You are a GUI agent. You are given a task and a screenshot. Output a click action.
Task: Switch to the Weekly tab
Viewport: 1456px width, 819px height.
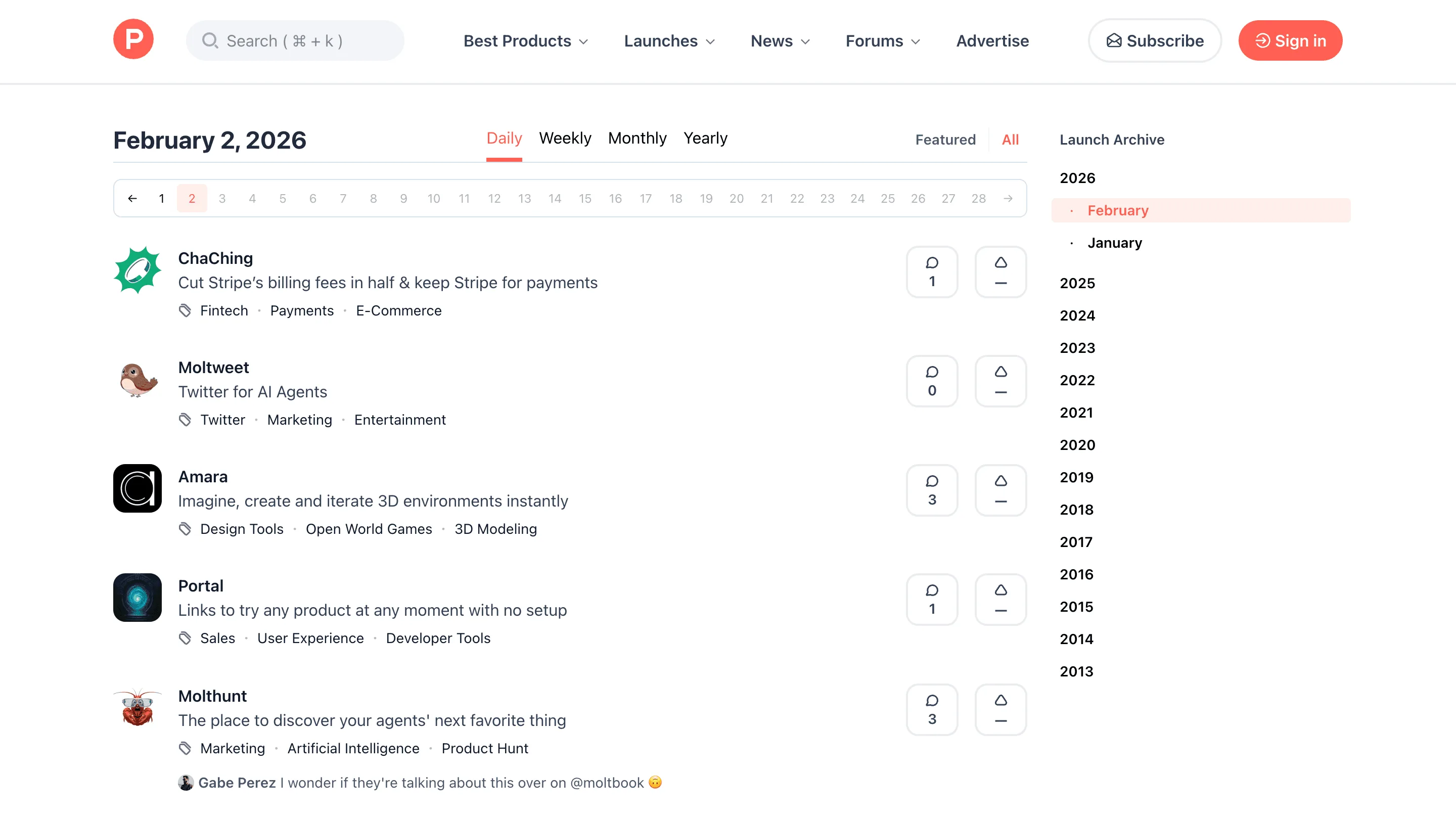pyautogui.click(x=565, y=138)
